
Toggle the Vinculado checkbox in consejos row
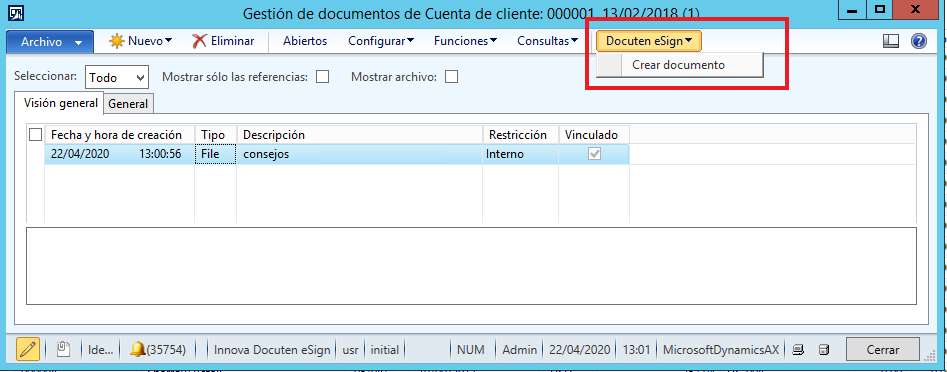(x=595, y=154)
